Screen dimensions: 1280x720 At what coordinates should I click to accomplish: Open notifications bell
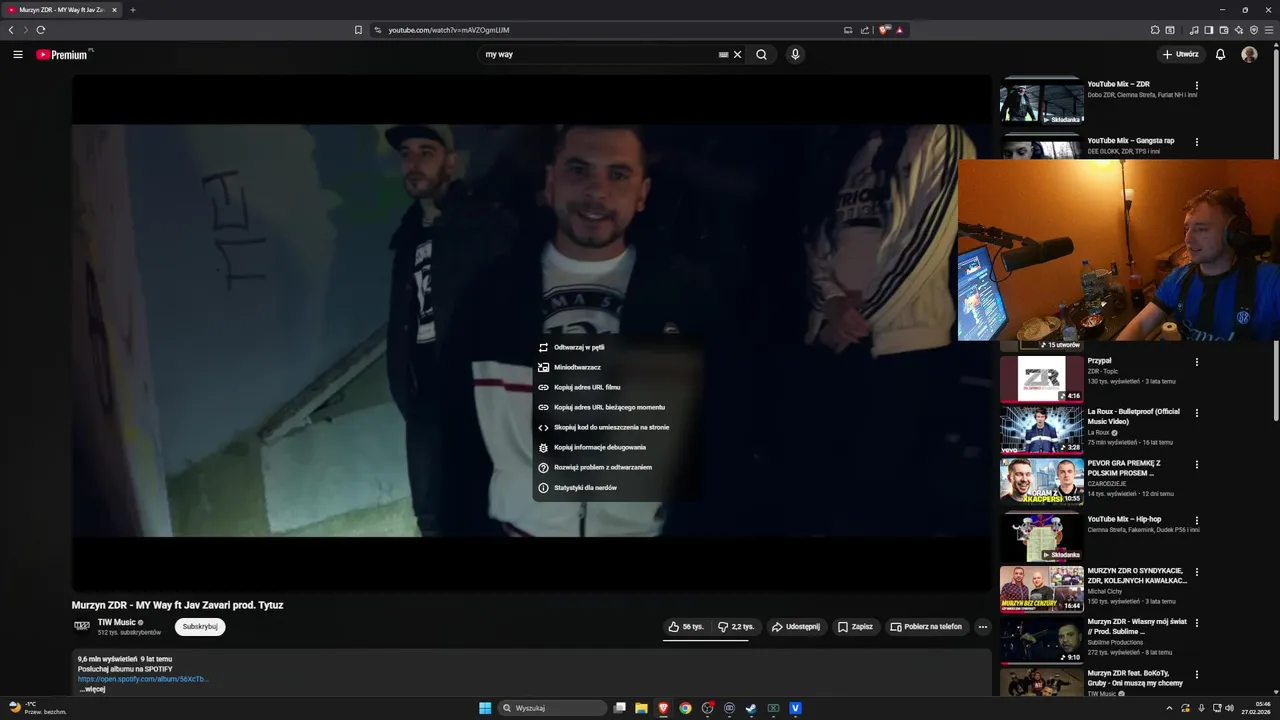(x=1220, y=55)
